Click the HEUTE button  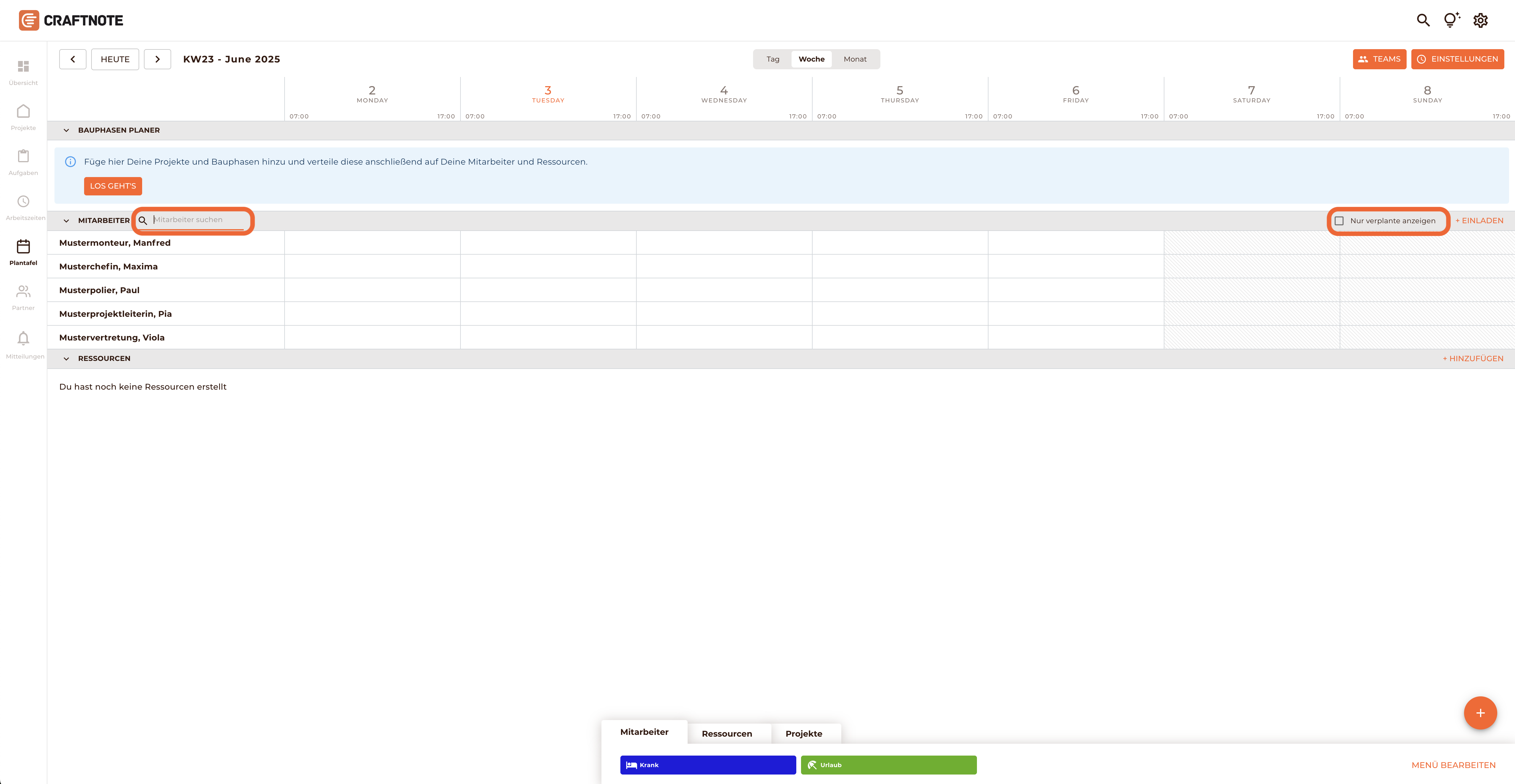coord(115,60)
